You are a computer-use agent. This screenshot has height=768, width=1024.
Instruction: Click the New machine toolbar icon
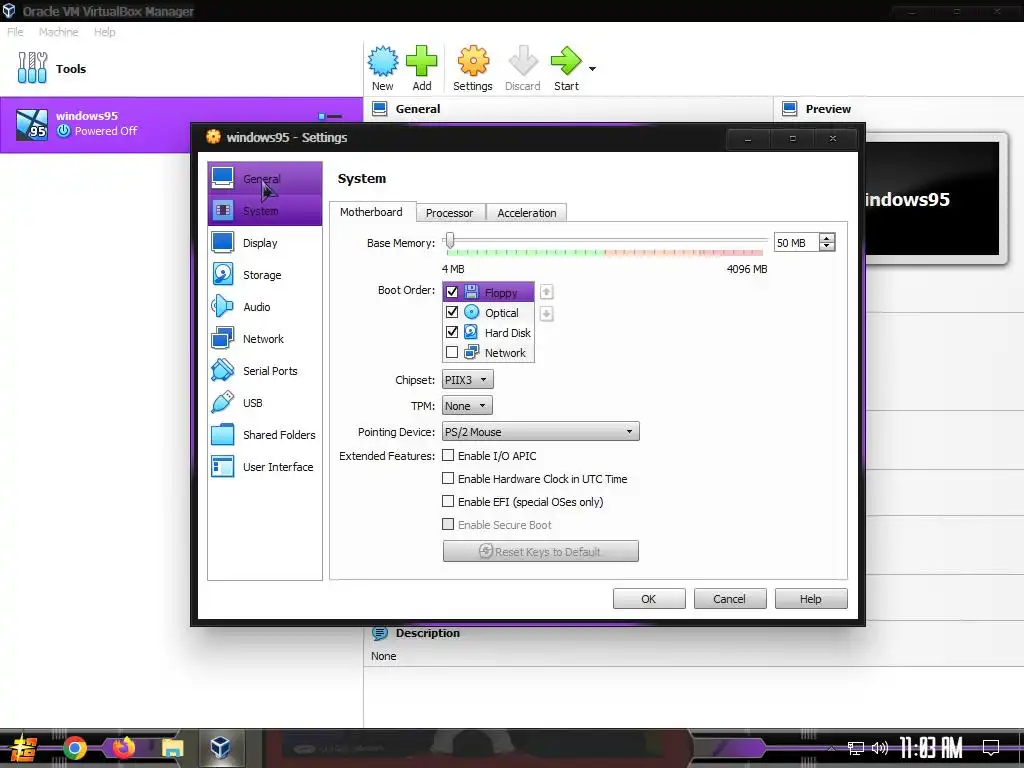coord(383,68)
